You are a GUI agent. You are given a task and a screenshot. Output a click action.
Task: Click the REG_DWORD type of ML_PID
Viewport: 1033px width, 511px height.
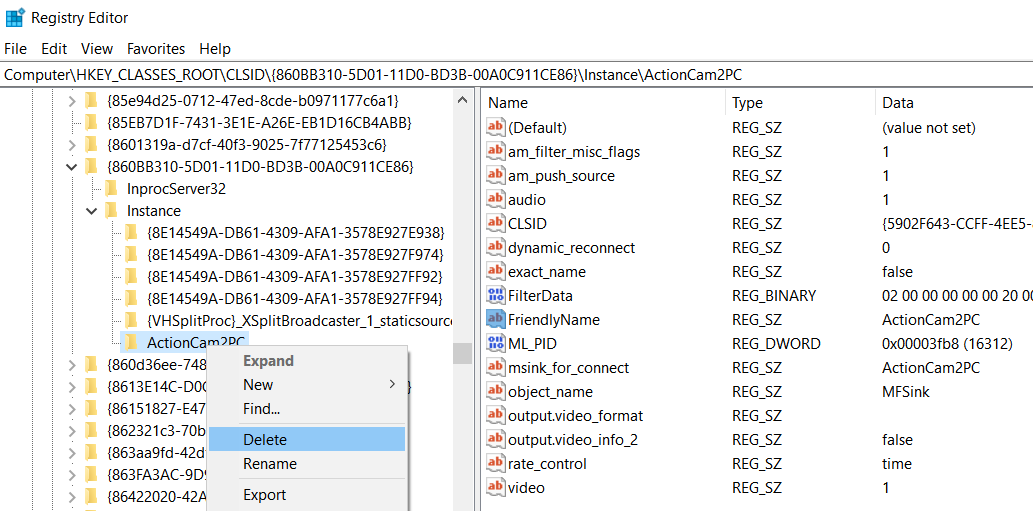coord(776,344)
